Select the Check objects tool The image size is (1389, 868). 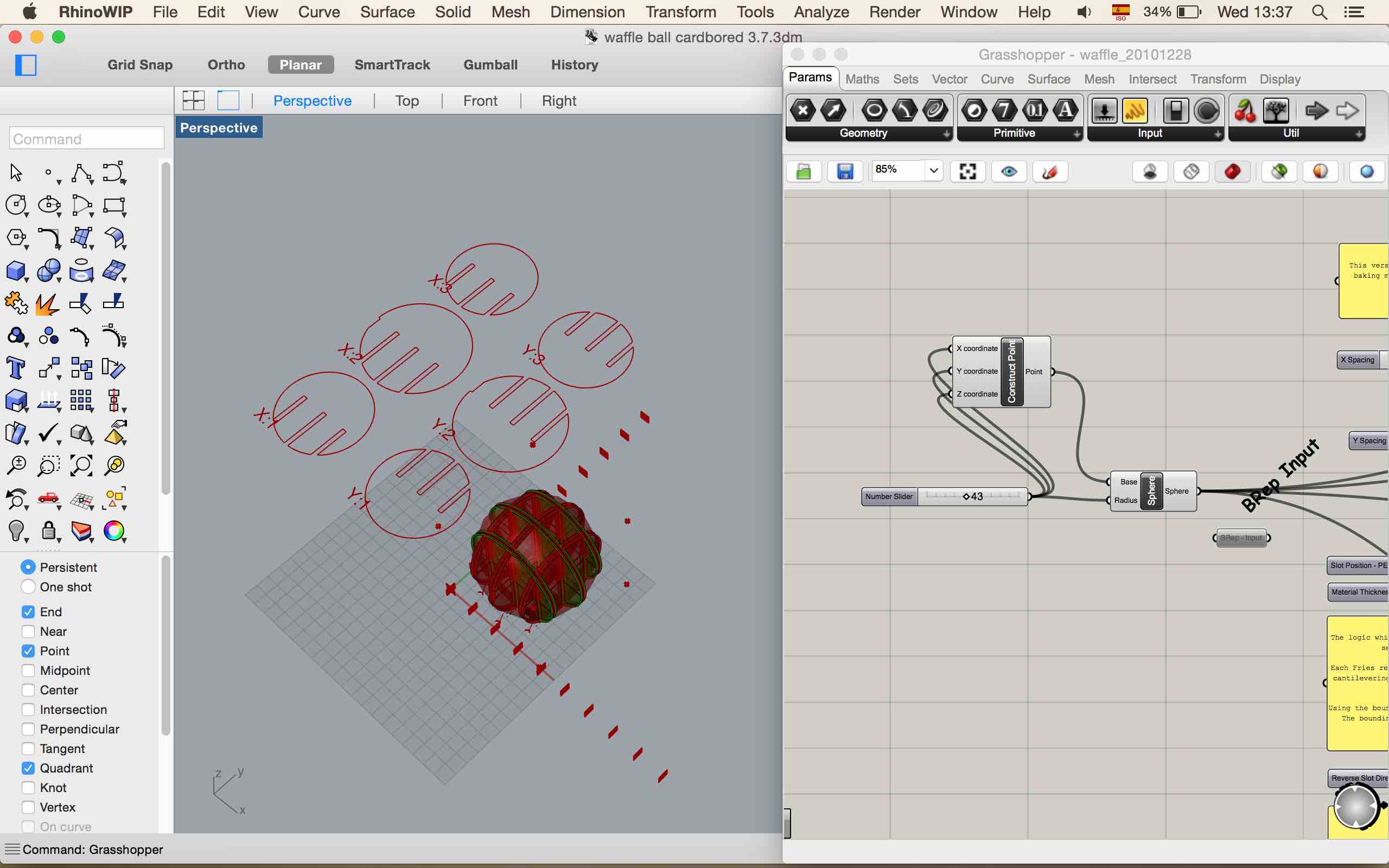click(48, 433)
